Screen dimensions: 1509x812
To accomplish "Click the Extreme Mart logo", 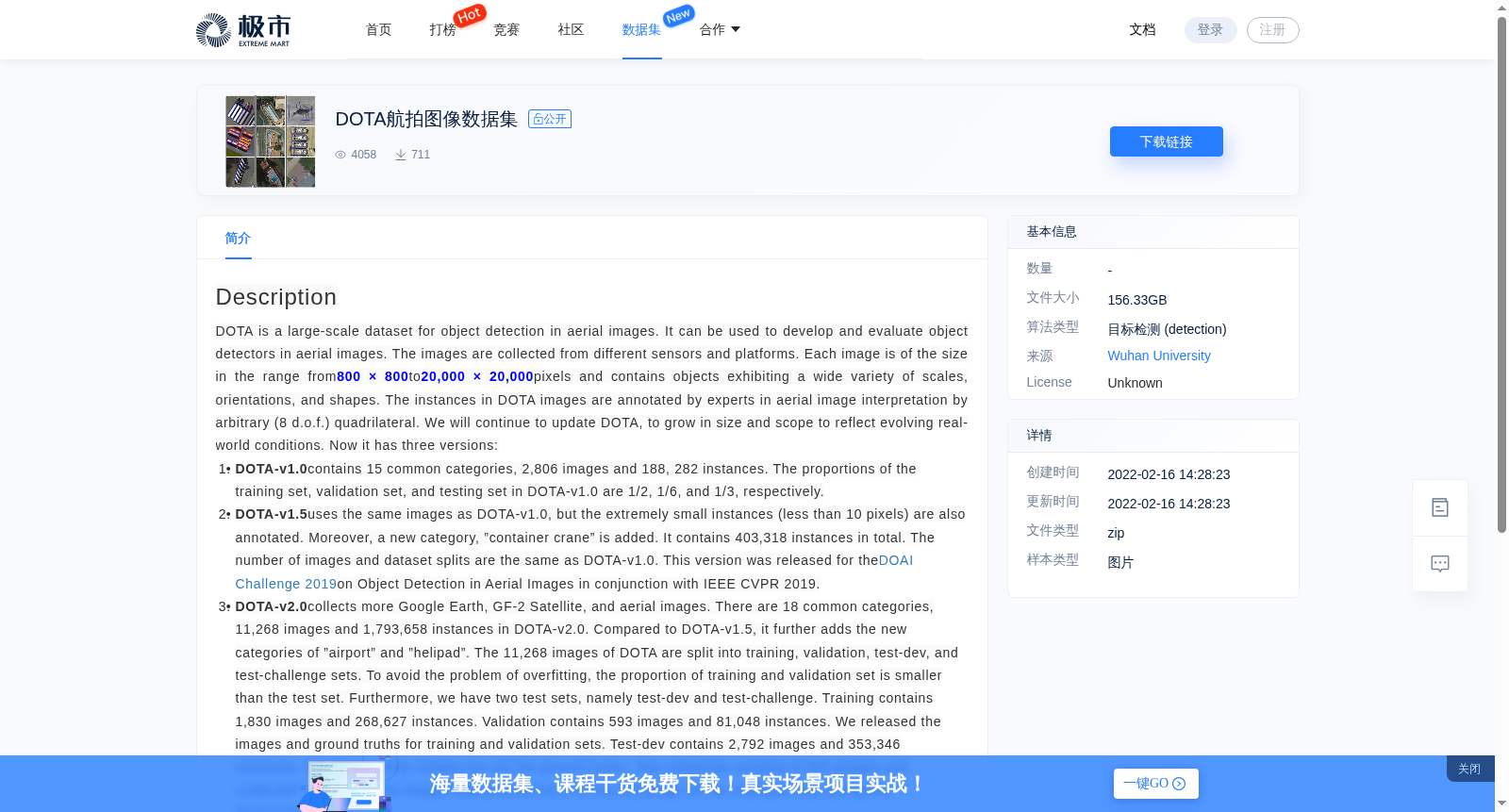I will pyautogui.click(x=243, y=30).
